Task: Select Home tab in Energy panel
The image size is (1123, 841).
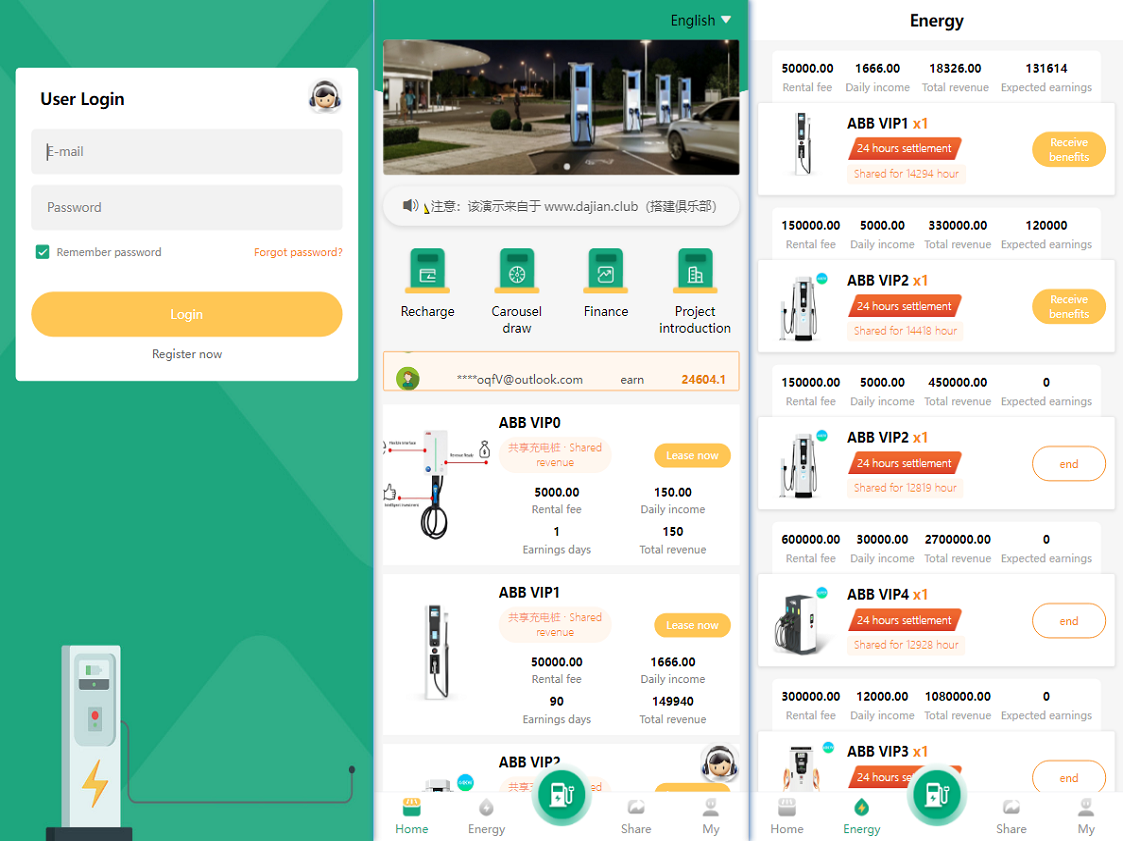Action: (x=786, y=817)
